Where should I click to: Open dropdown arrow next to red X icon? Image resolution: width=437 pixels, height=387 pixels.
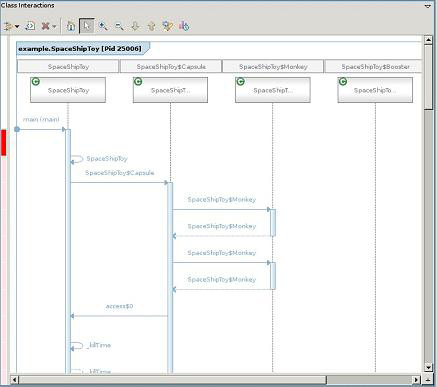(54, 26)
